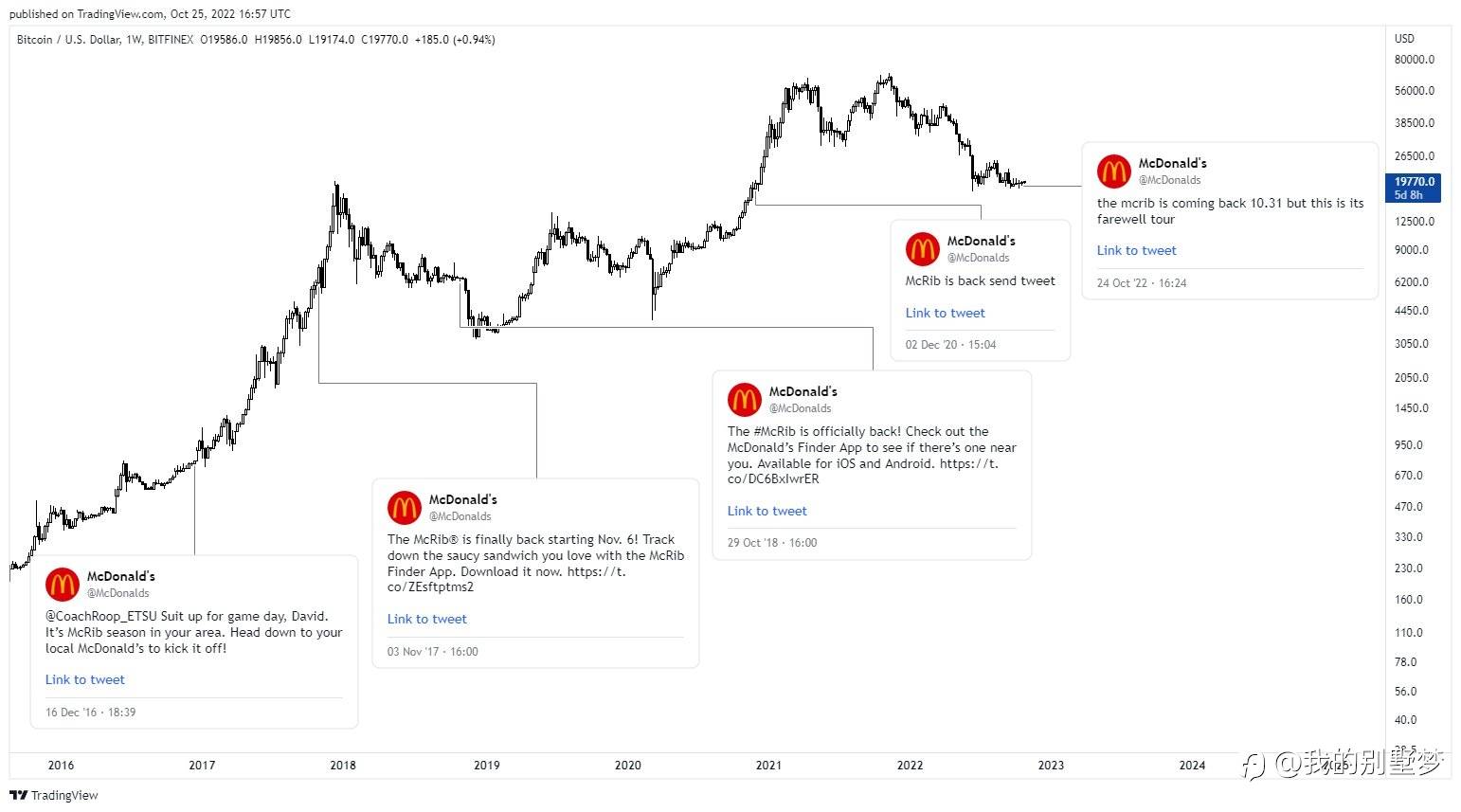Open tweet link in 'McRib is back send tweet' card

945,313
